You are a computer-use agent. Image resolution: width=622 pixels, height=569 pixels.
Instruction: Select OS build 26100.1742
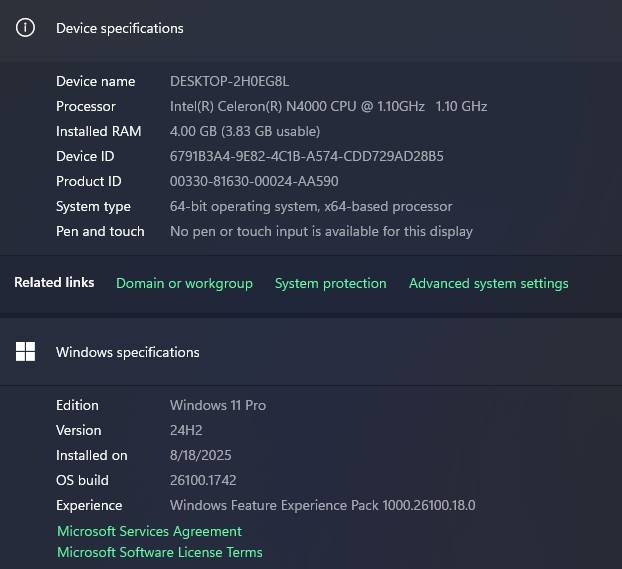click(203, 480)
